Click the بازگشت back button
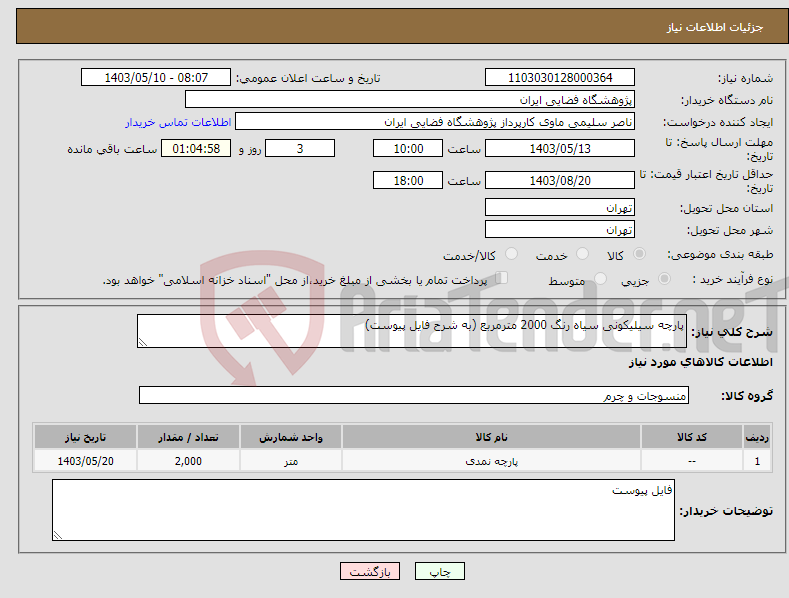This screenshot has width=789, height=598. [370, 571]
